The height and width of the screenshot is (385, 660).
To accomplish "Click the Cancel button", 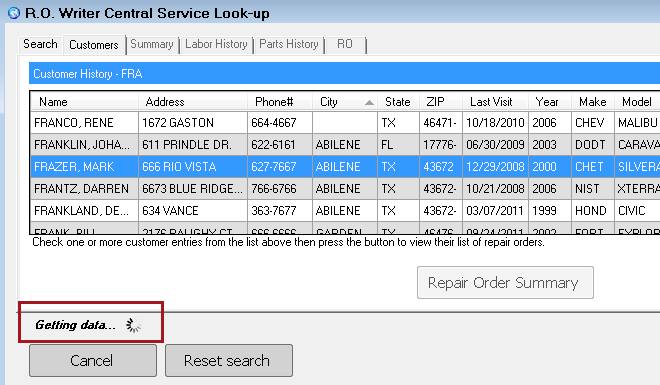I will (x=93, y=361).
